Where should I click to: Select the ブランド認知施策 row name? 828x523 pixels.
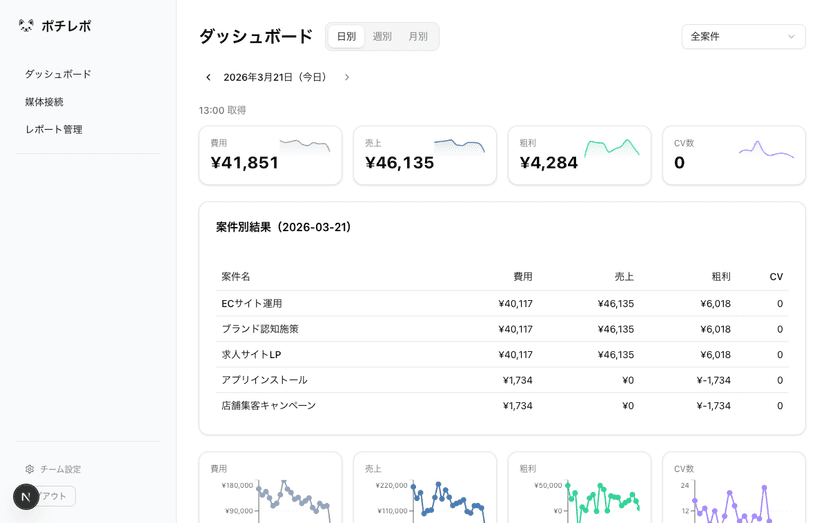(260, 329)
